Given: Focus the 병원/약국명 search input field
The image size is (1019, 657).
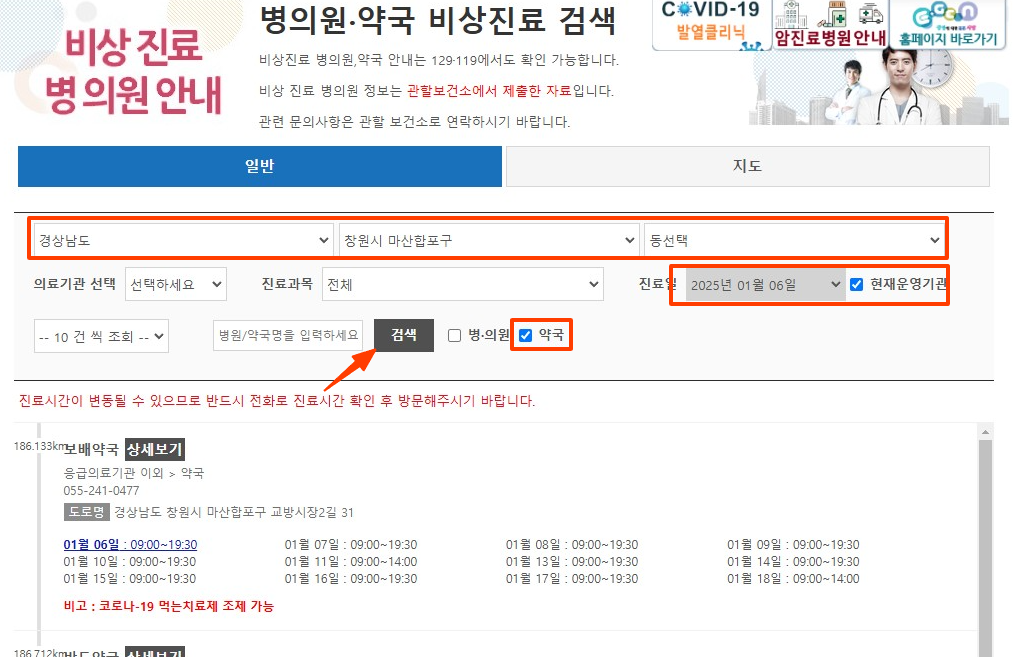Looking at the screenshot, I should (288, 335).
